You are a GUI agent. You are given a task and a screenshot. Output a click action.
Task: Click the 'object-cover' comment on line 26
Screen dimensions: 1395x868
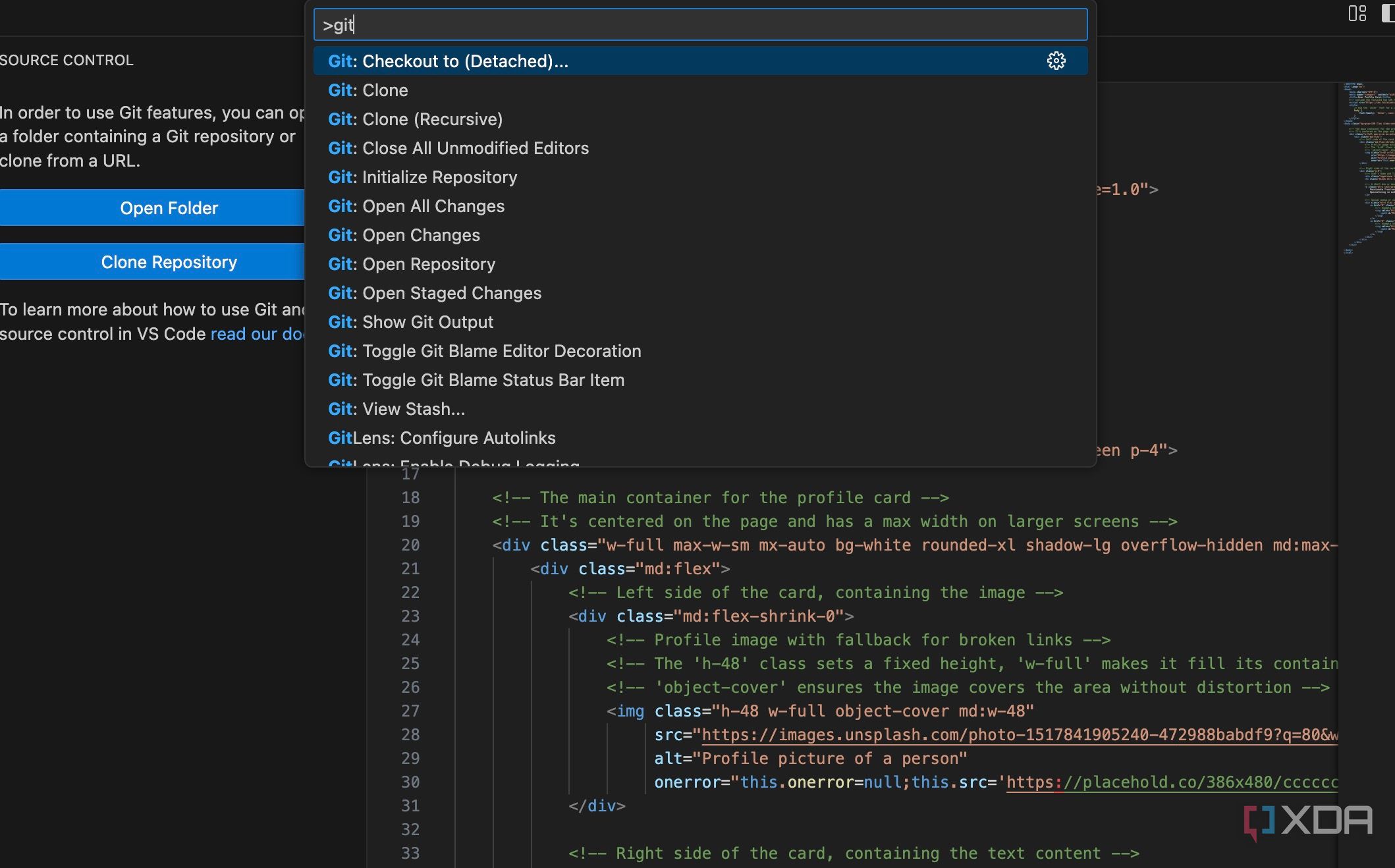click(968, 688)
